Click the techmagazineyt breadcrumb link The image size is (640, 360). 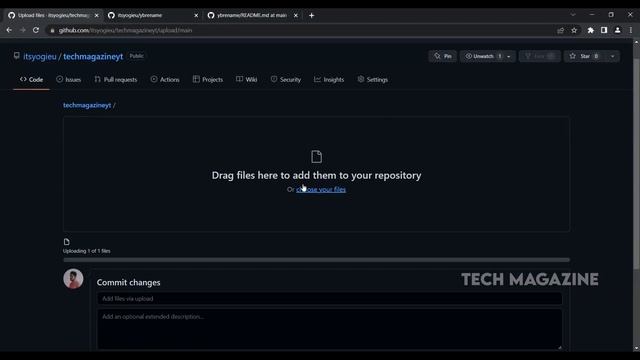tap(87, 105)
